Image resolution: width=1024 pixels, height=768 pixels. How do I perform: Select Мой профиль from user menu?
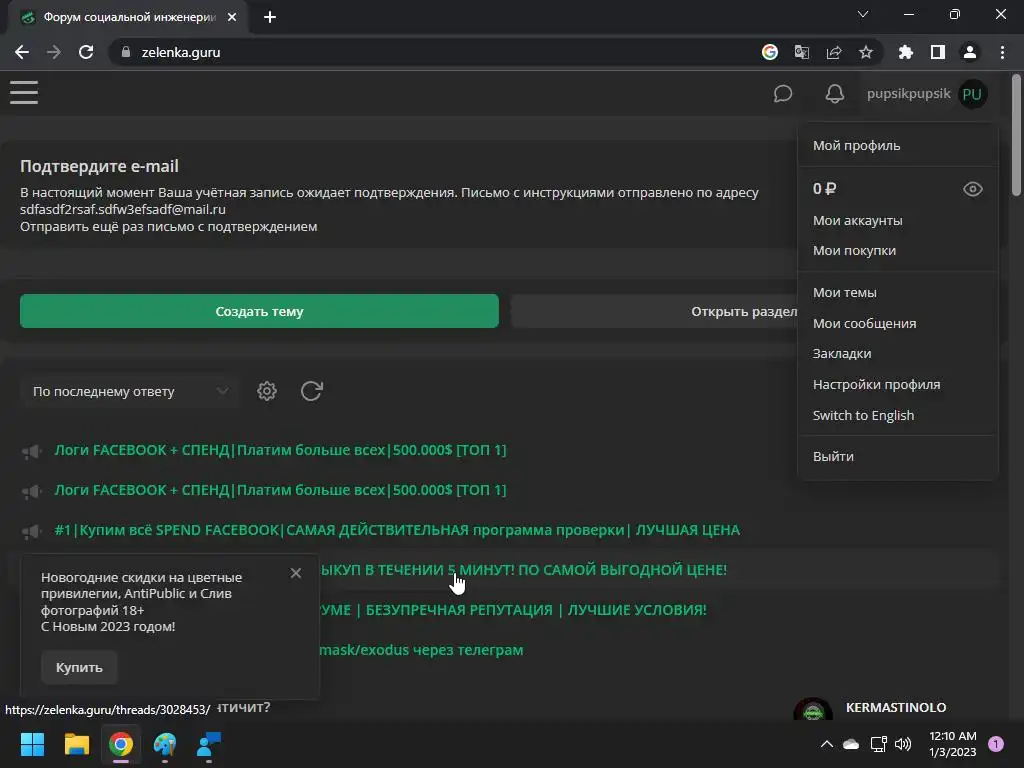click(856, 146)
